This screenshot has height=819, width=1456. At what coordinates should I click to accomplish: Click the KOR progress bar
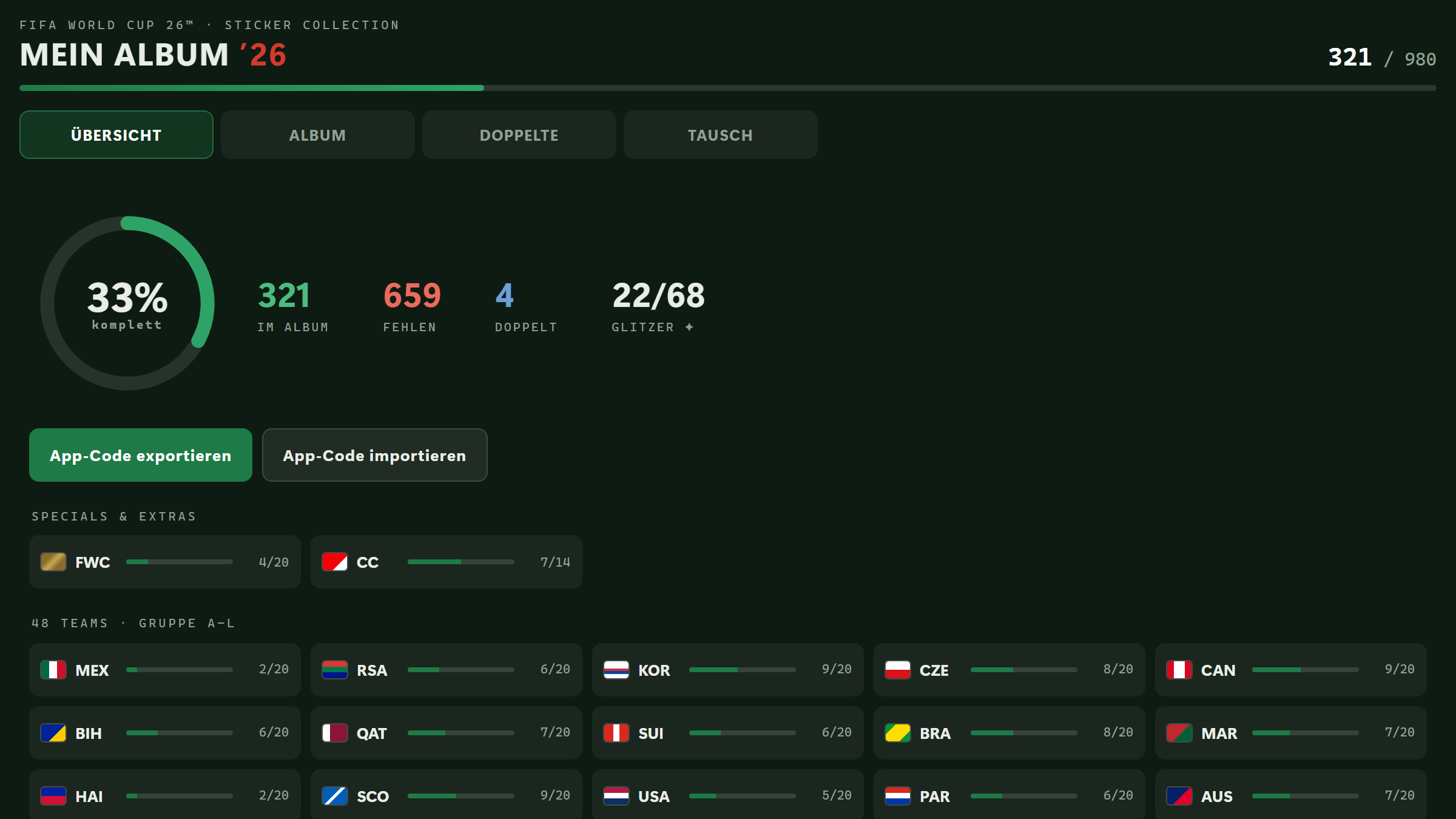tap(743, 670)
